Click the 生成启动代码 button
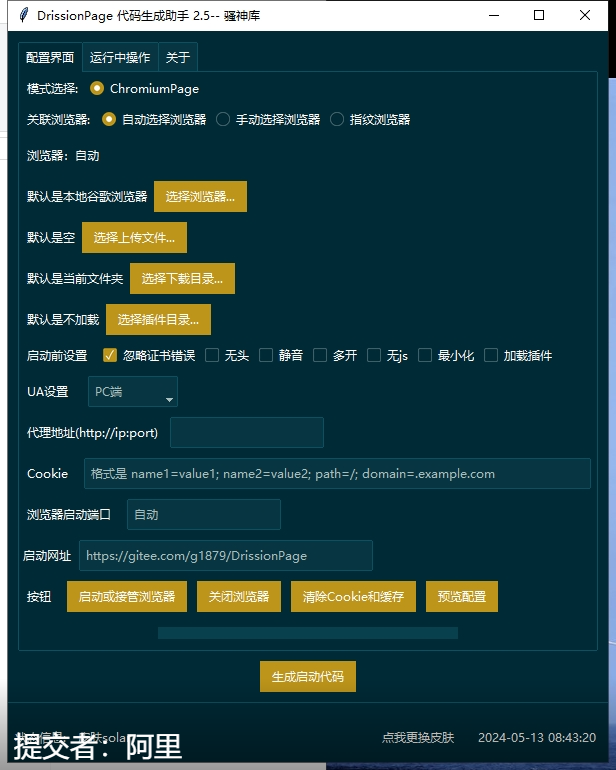616x770 pixels. [308, 677]
